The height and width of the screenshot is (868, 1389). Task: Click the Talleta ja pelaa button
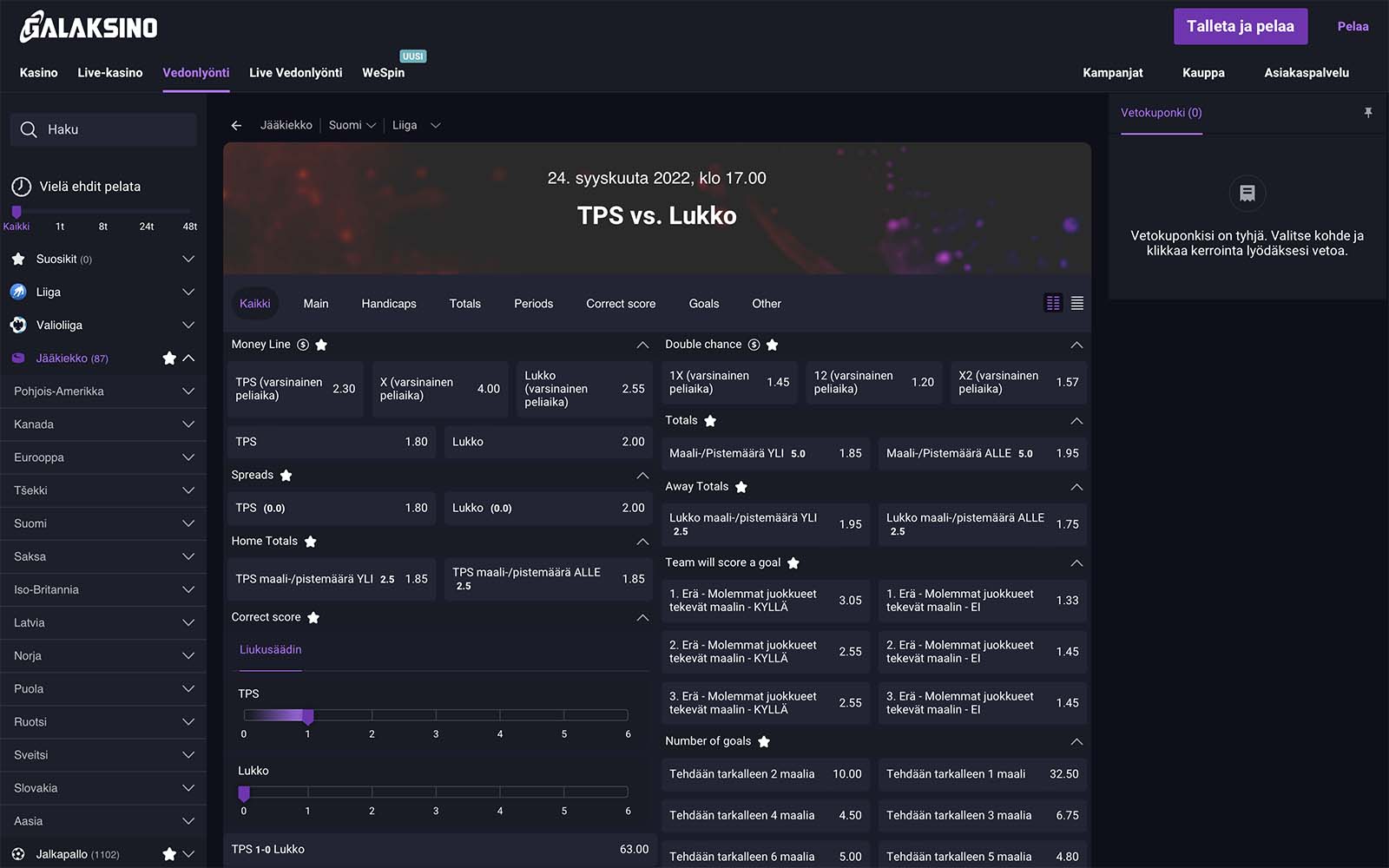click(1240, 27)
